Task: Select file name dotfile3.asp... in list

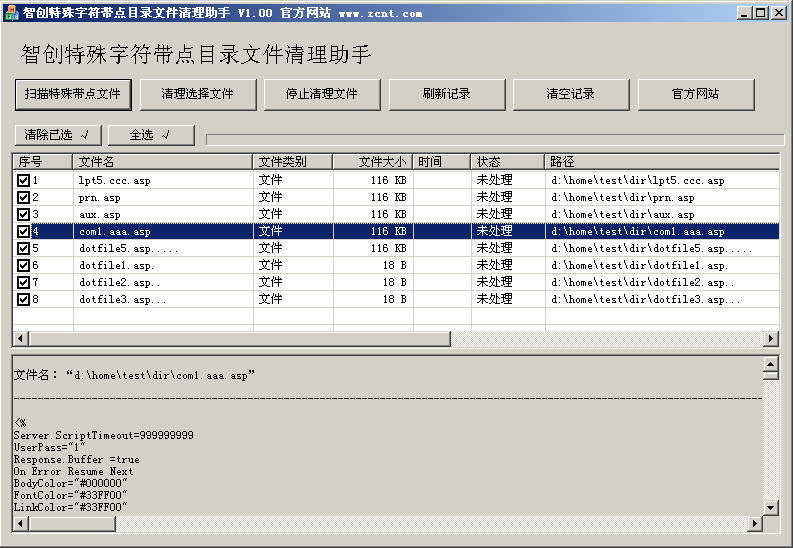Action: (x=123, y=300)
